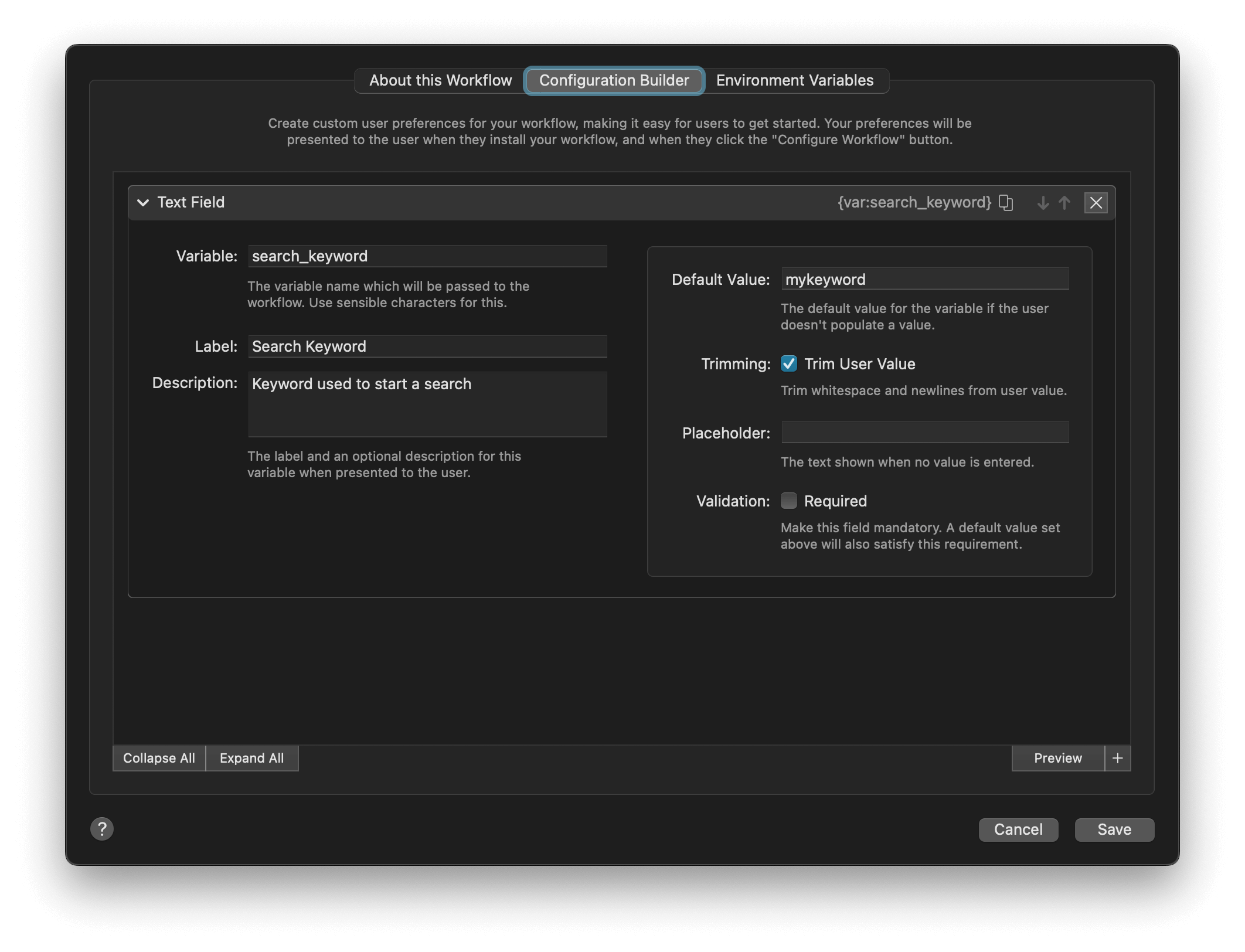
Task: Open the Preview of configuration
Action: 1057,758
